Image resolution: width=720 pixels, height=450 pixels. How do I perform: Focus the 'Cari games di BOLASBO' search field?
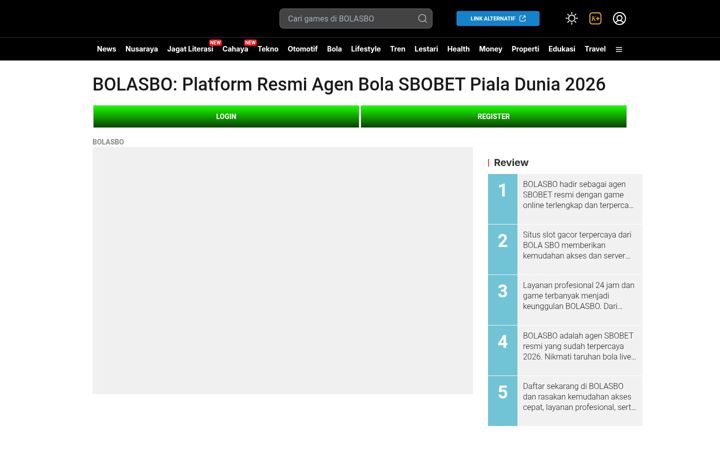[x=356, y=18]
